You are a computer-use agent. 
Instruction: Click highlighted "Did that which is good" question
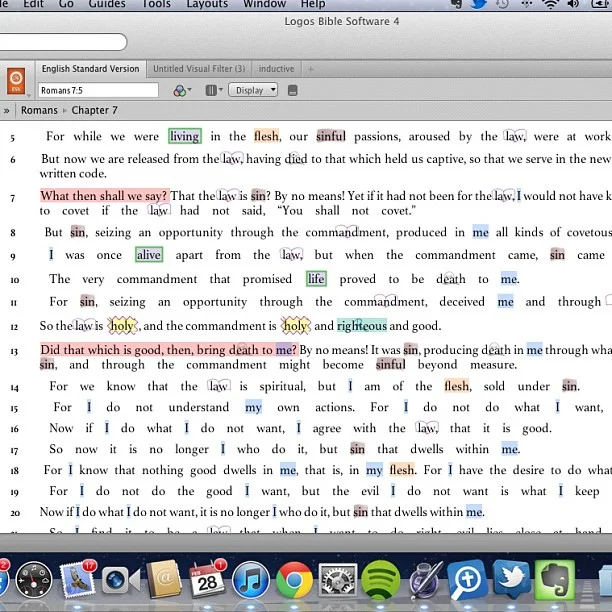[169, 349]
